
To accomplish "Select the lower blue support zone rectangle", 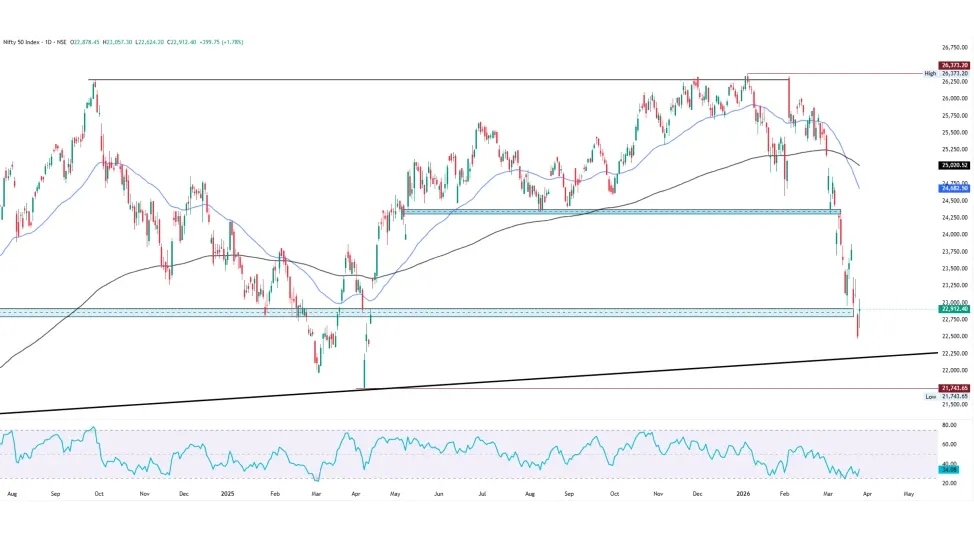I will pos(400,313).
